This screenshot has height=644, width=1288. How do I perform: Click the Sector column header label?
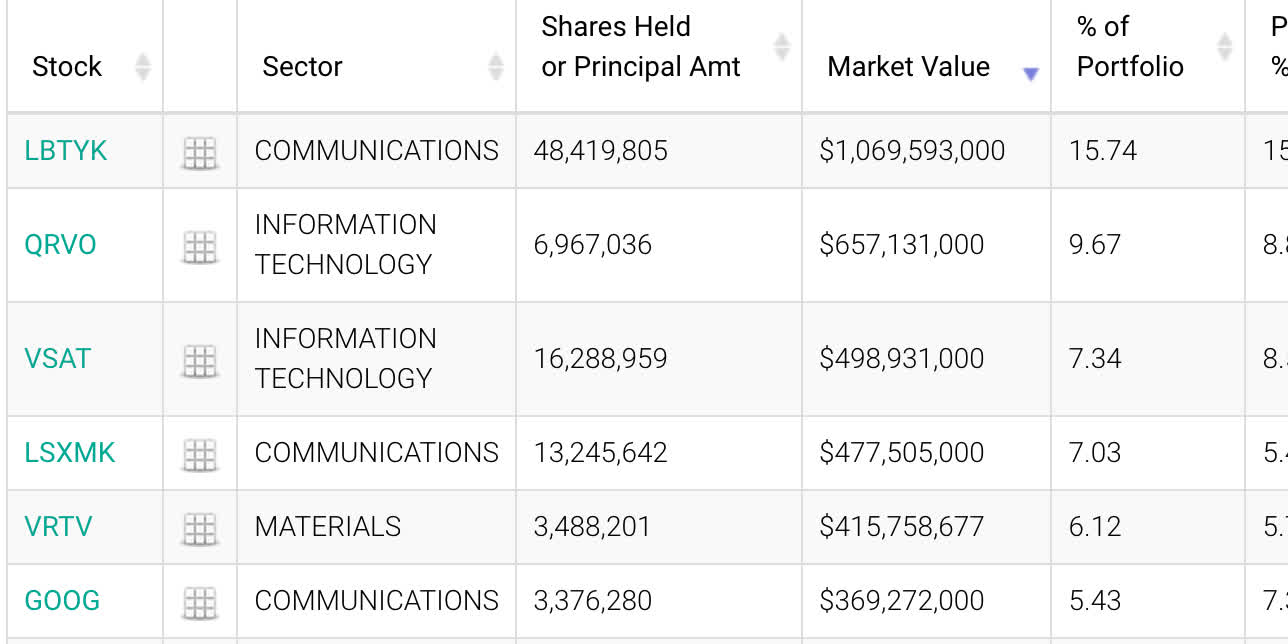click(302, 67)
